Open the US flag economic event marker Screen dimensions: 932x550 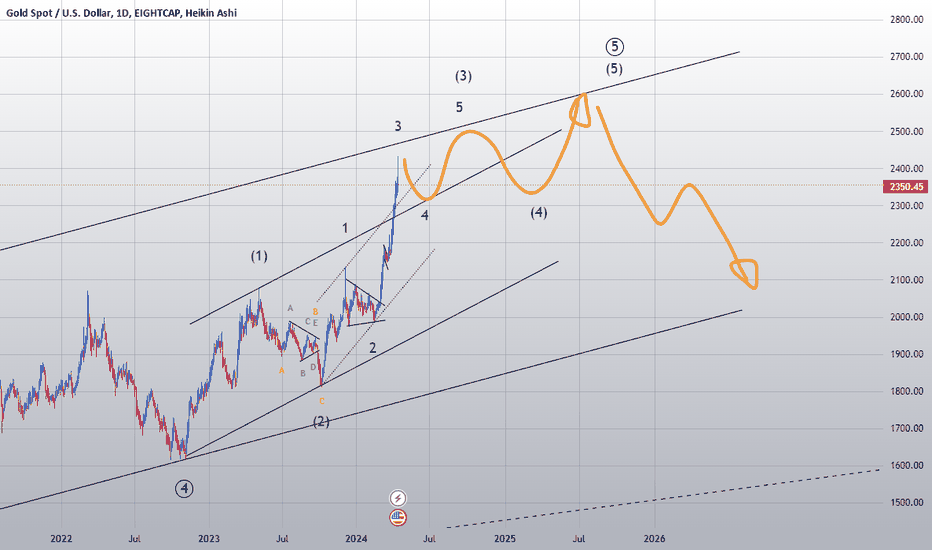[398, 517]
